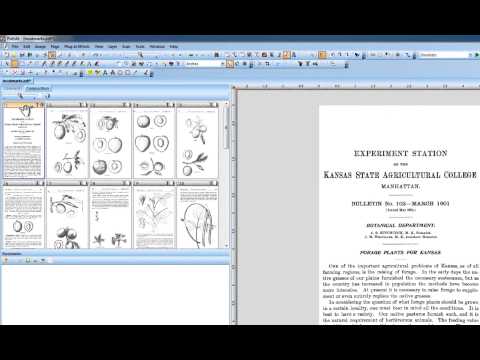Click the green go button beside search box
Screen dimensions: 480x360
(x=477, y=54)
